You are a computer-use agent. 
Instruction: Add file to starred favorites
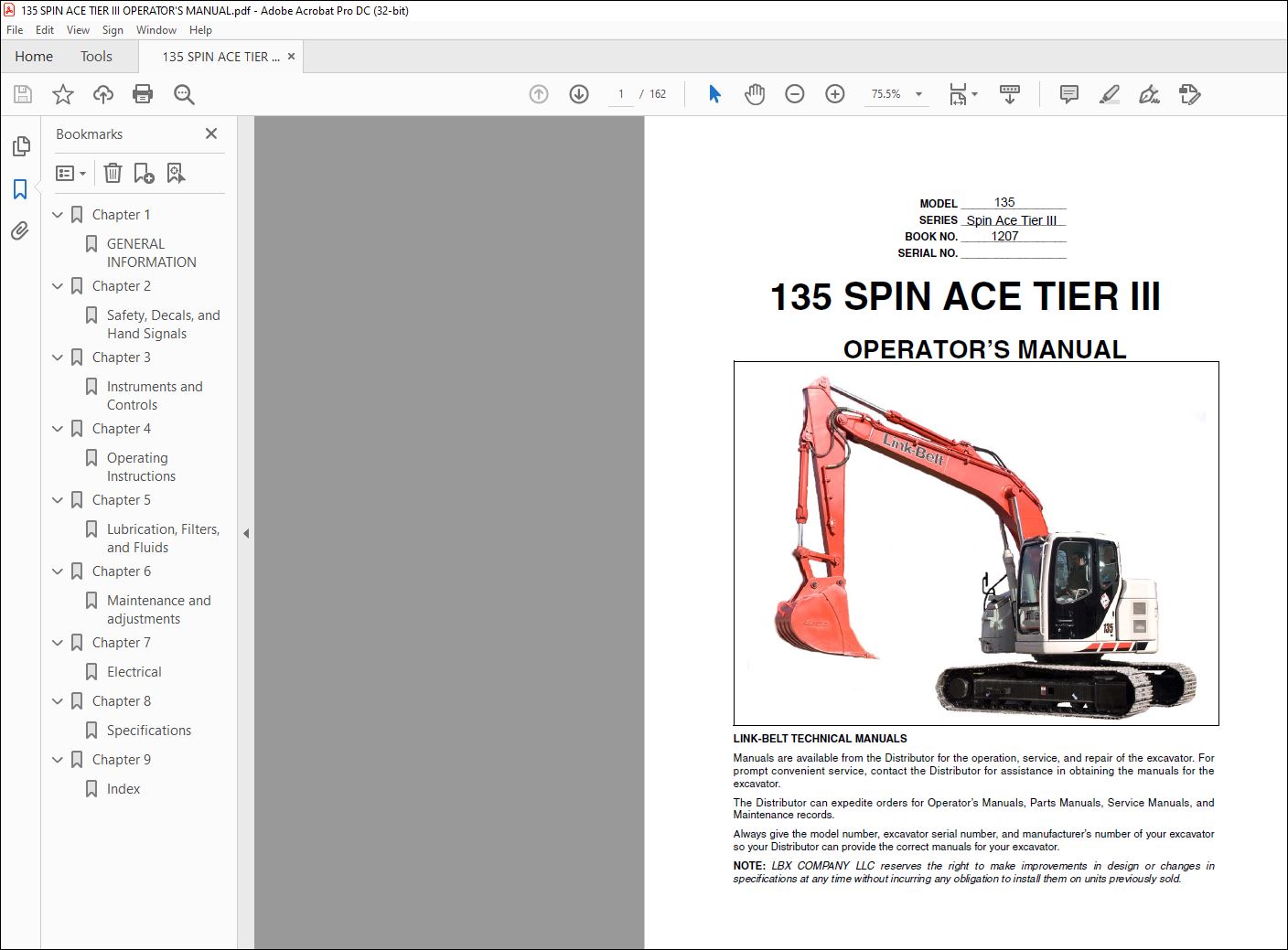coord(63,94)
